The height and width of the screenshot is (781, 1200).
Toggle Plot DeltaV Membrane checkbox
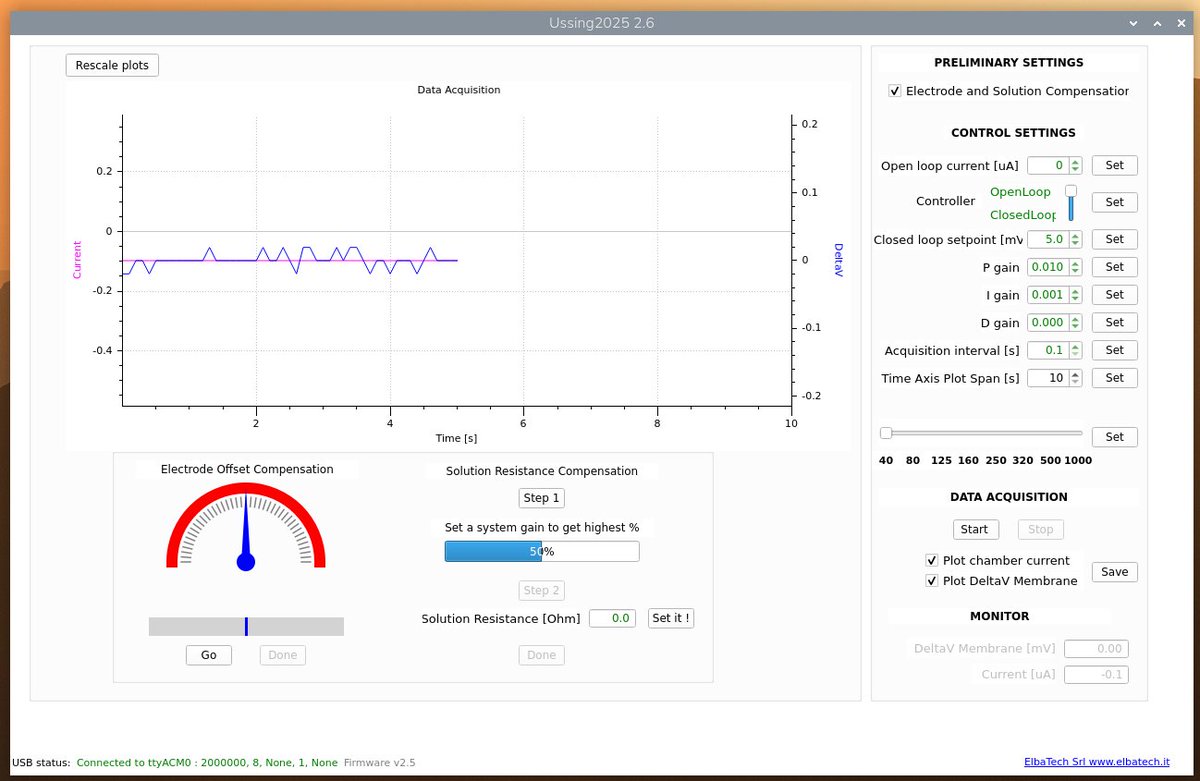click(x=932, y=581)
